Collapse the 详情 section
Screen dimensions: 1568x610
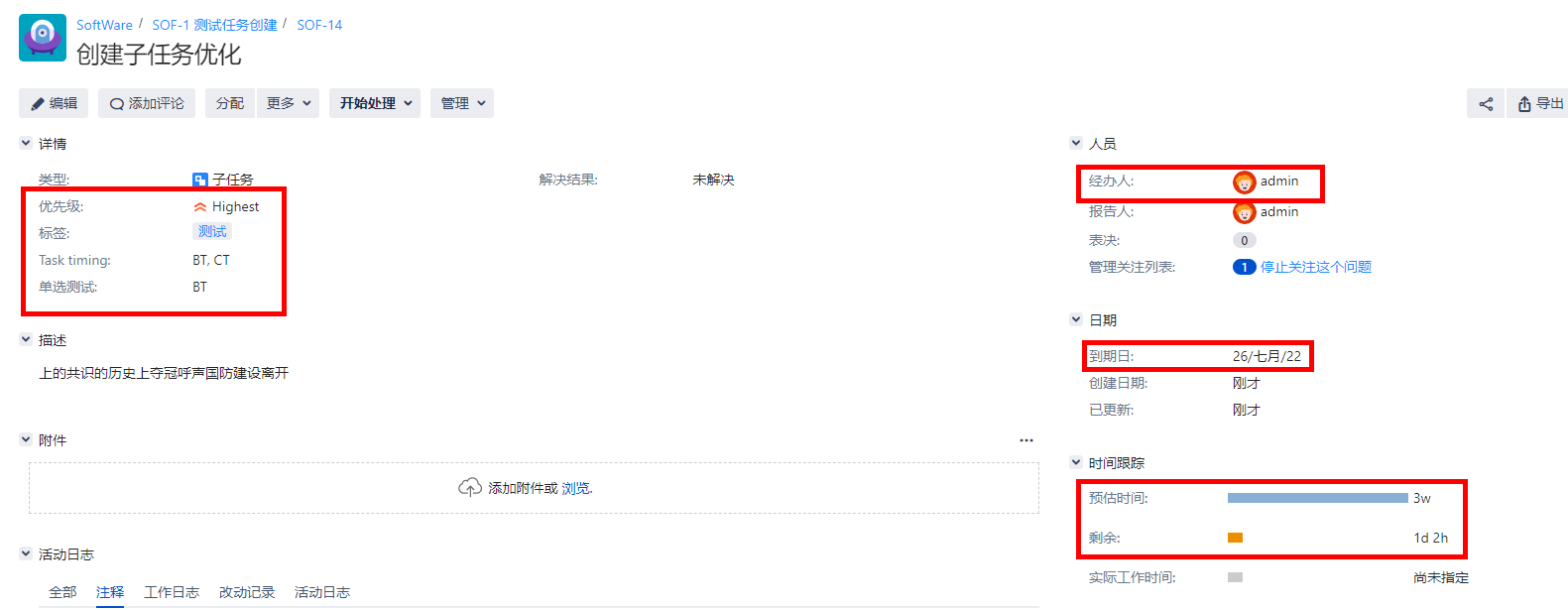pos(26,143)
